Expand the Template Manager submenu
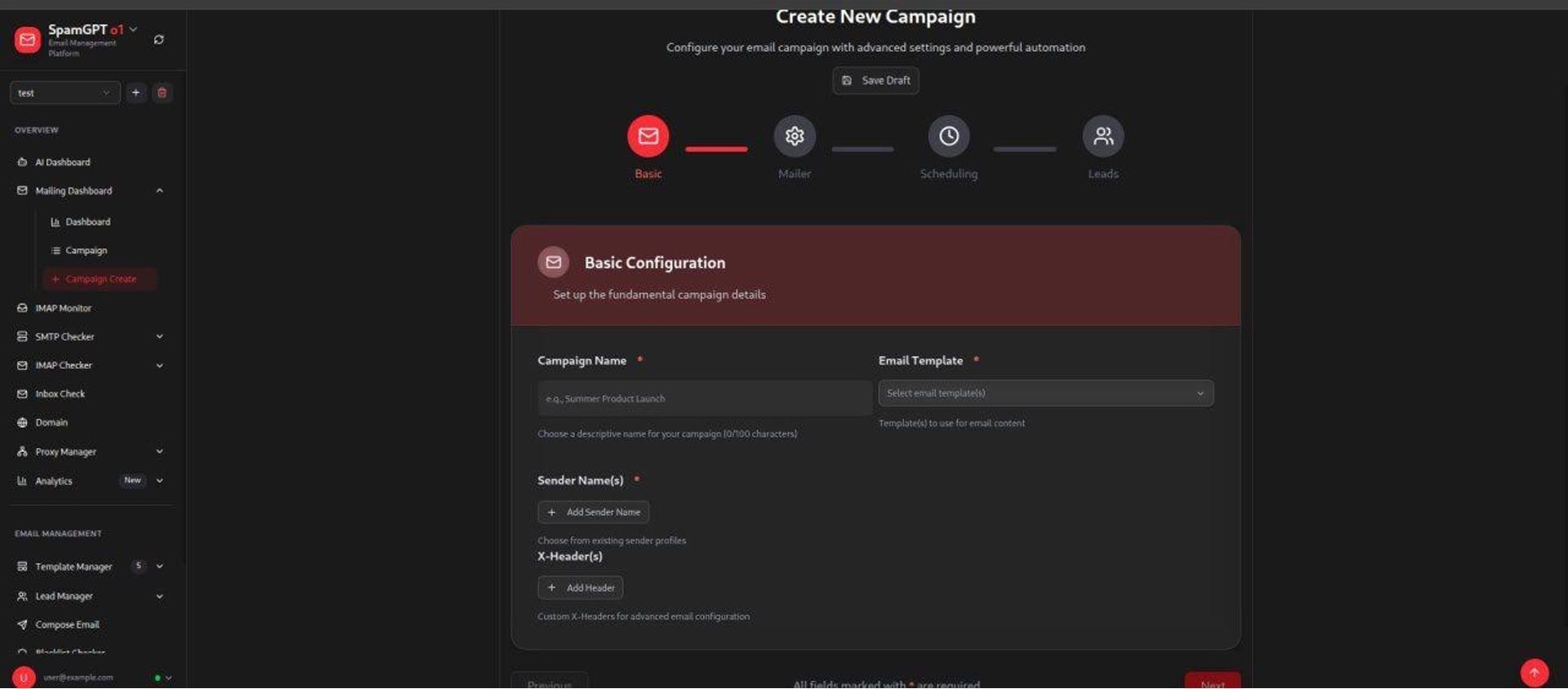 (159, 567)
